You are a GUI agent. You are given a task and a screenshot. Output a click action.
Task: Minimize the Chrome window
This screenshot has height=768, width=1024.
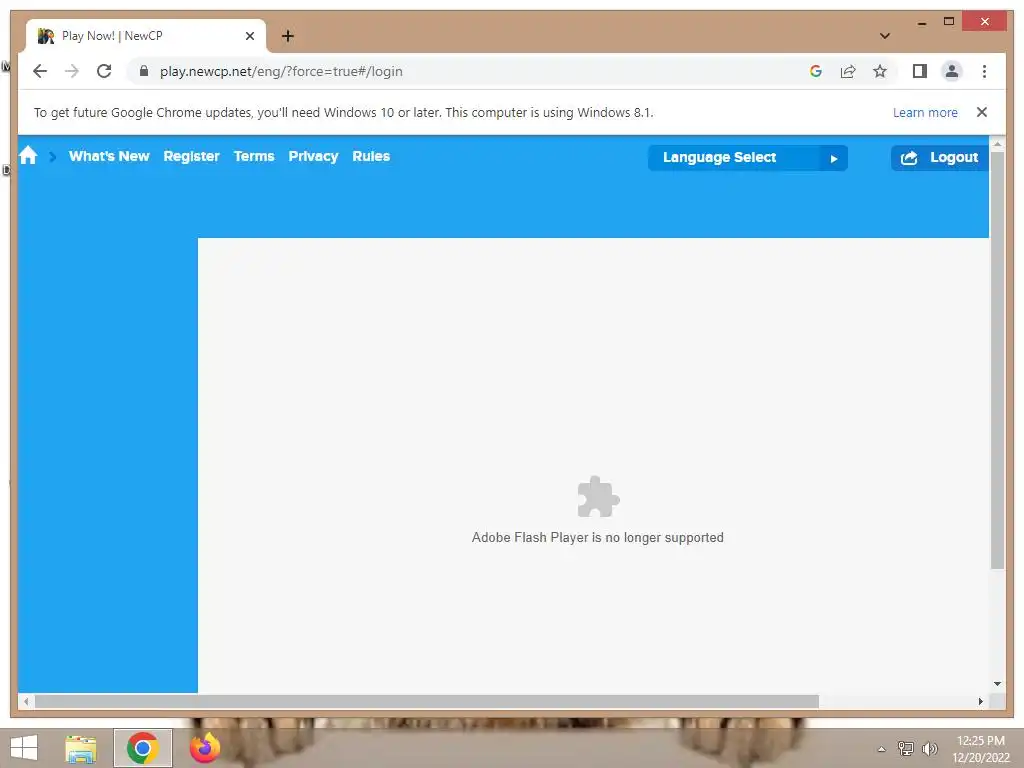click(x=922, y=22)
